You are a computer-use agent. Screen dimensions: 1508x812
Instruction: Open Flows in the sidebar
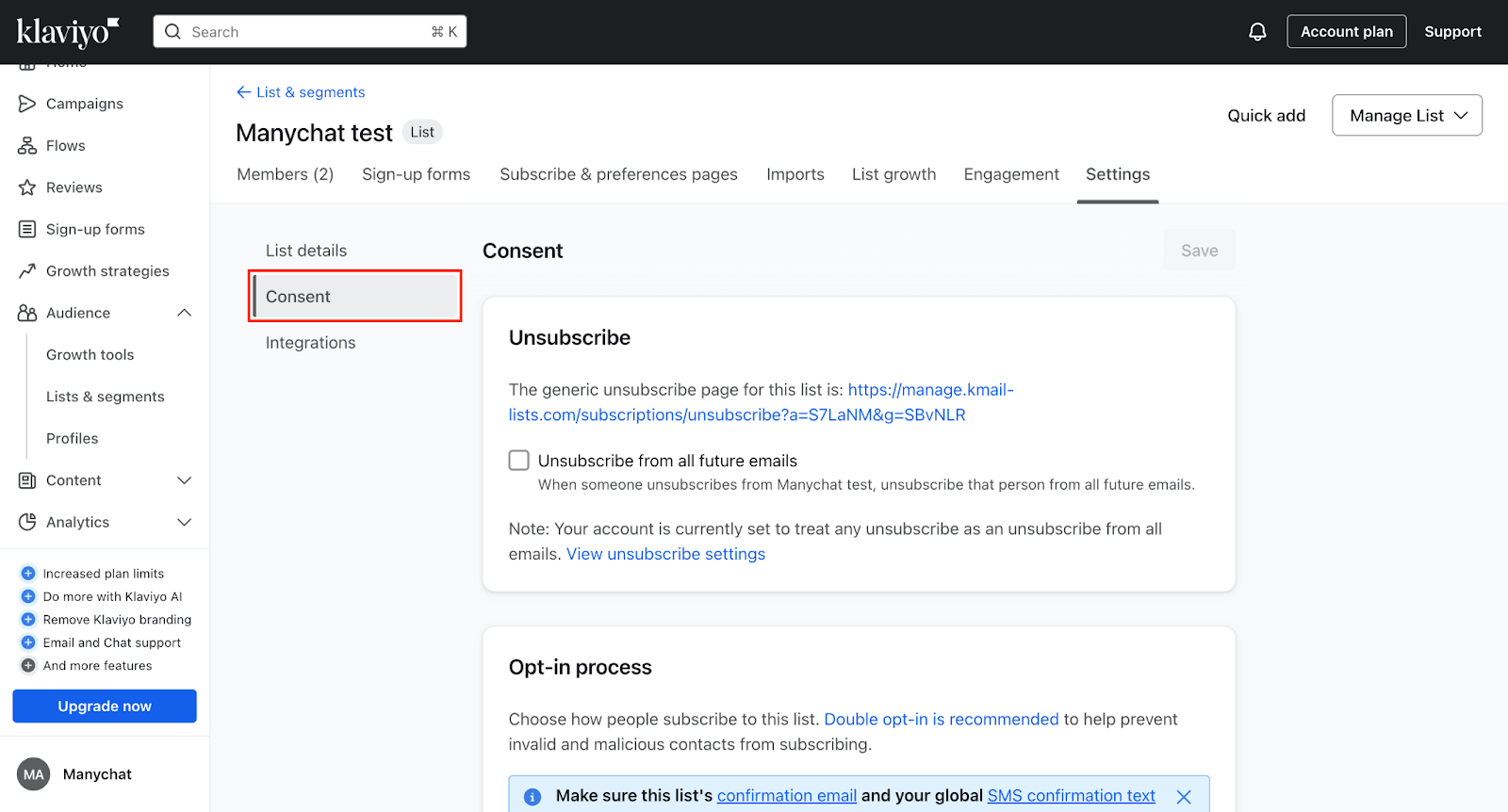[x=65, y=146]
